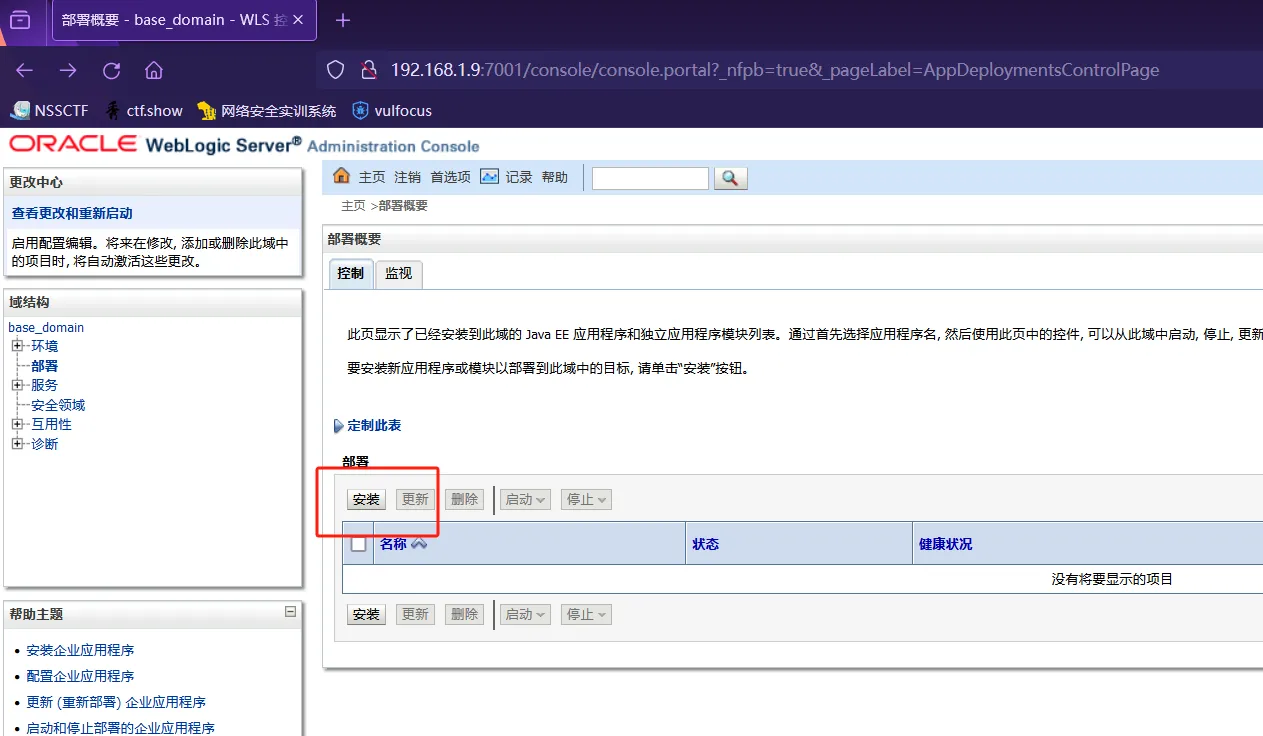Open the browser home page

(x=154, y=70)
